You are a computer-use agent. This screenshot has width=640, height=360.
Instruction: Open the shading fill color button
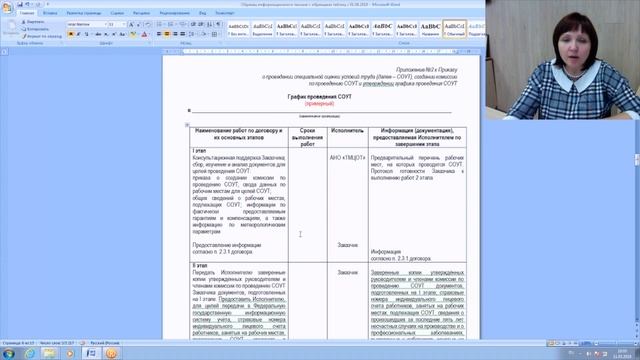pyautogui.click(x=204, y=34)
